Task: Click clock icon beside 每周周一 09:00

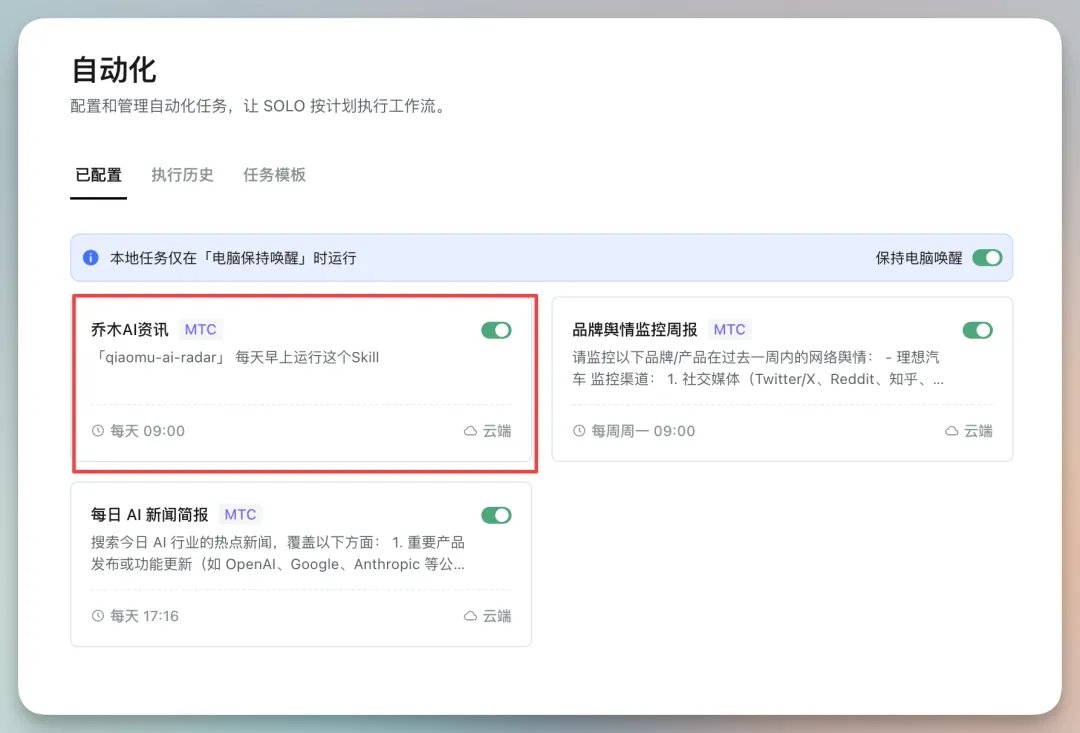Action: coord(579,431)
